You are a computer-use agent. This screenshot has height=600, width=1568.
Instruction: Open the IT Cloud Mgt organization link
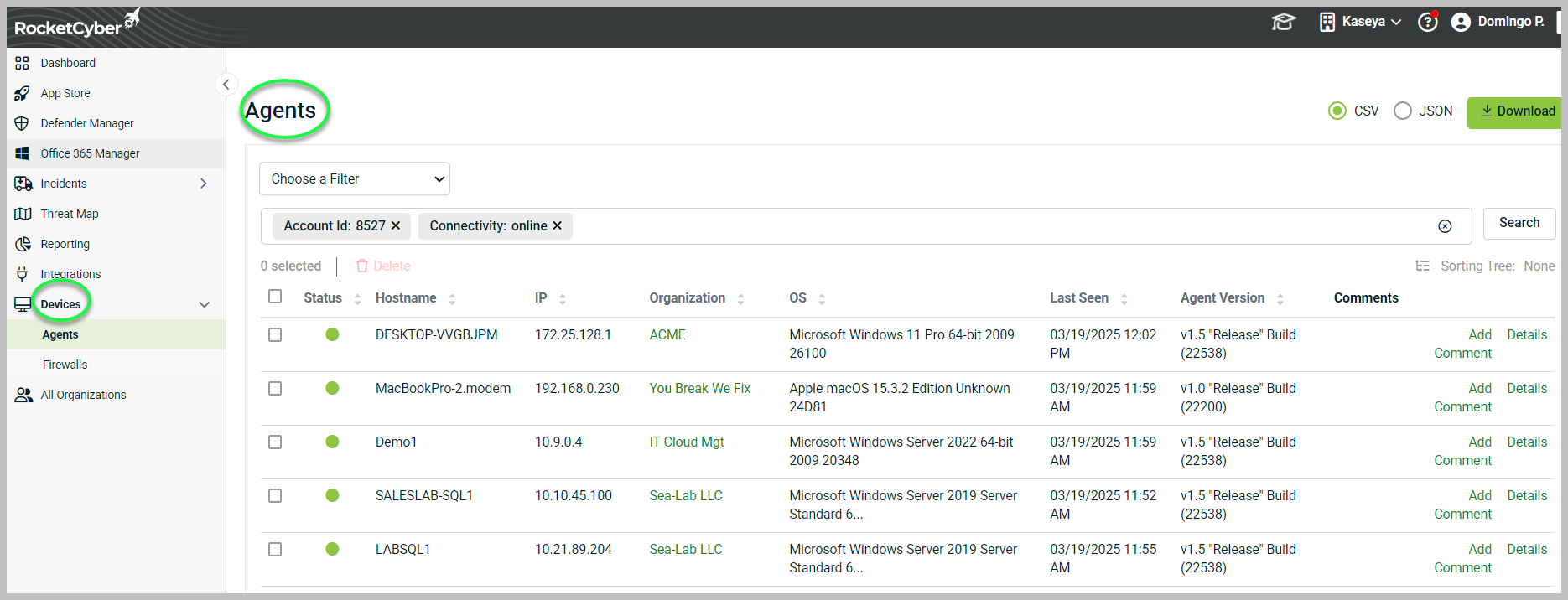(x=687, y=442)
